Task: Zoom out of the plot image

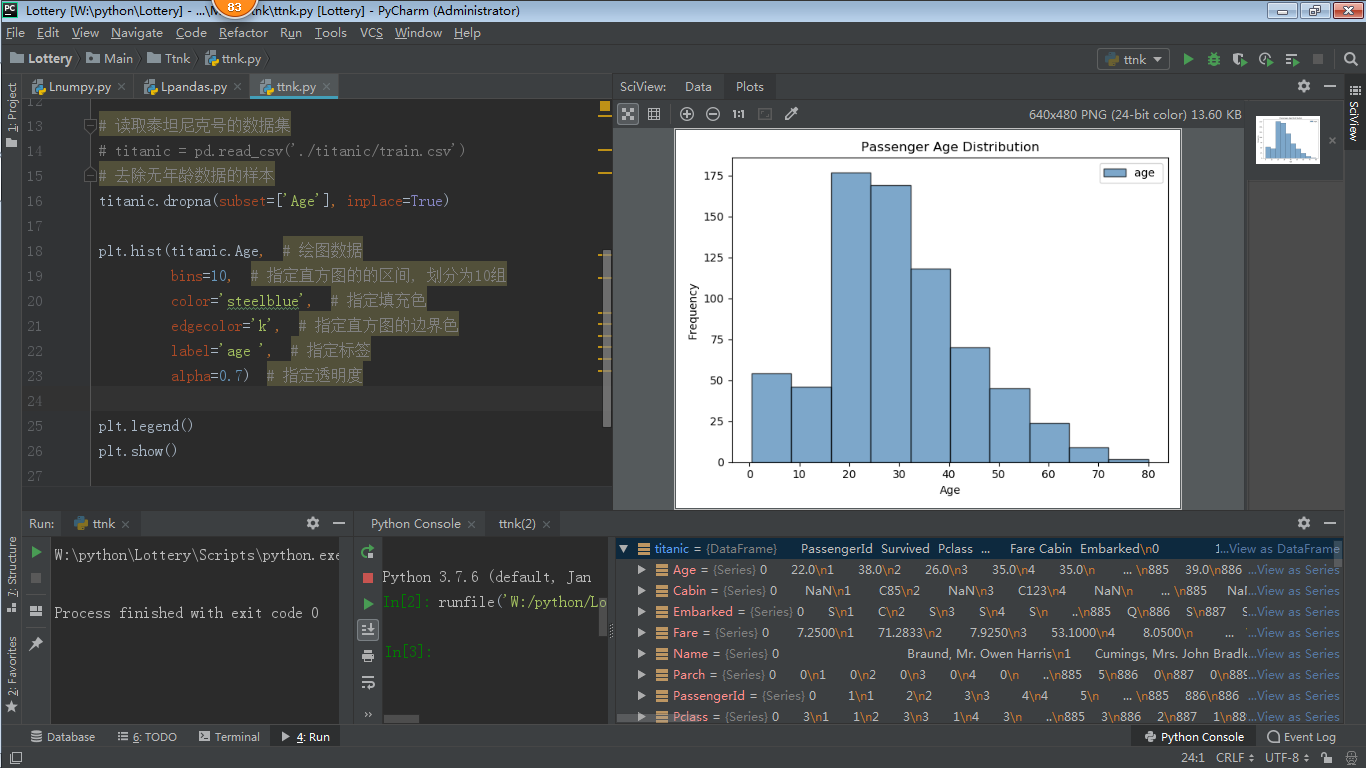Action: pyautogui.click(x=713, y=114)
